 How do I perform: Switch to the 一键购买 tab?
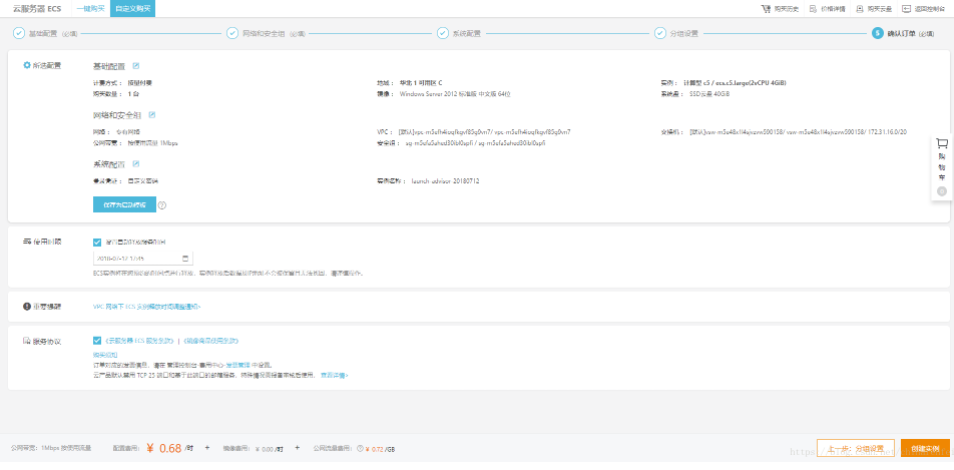point(91,9)
